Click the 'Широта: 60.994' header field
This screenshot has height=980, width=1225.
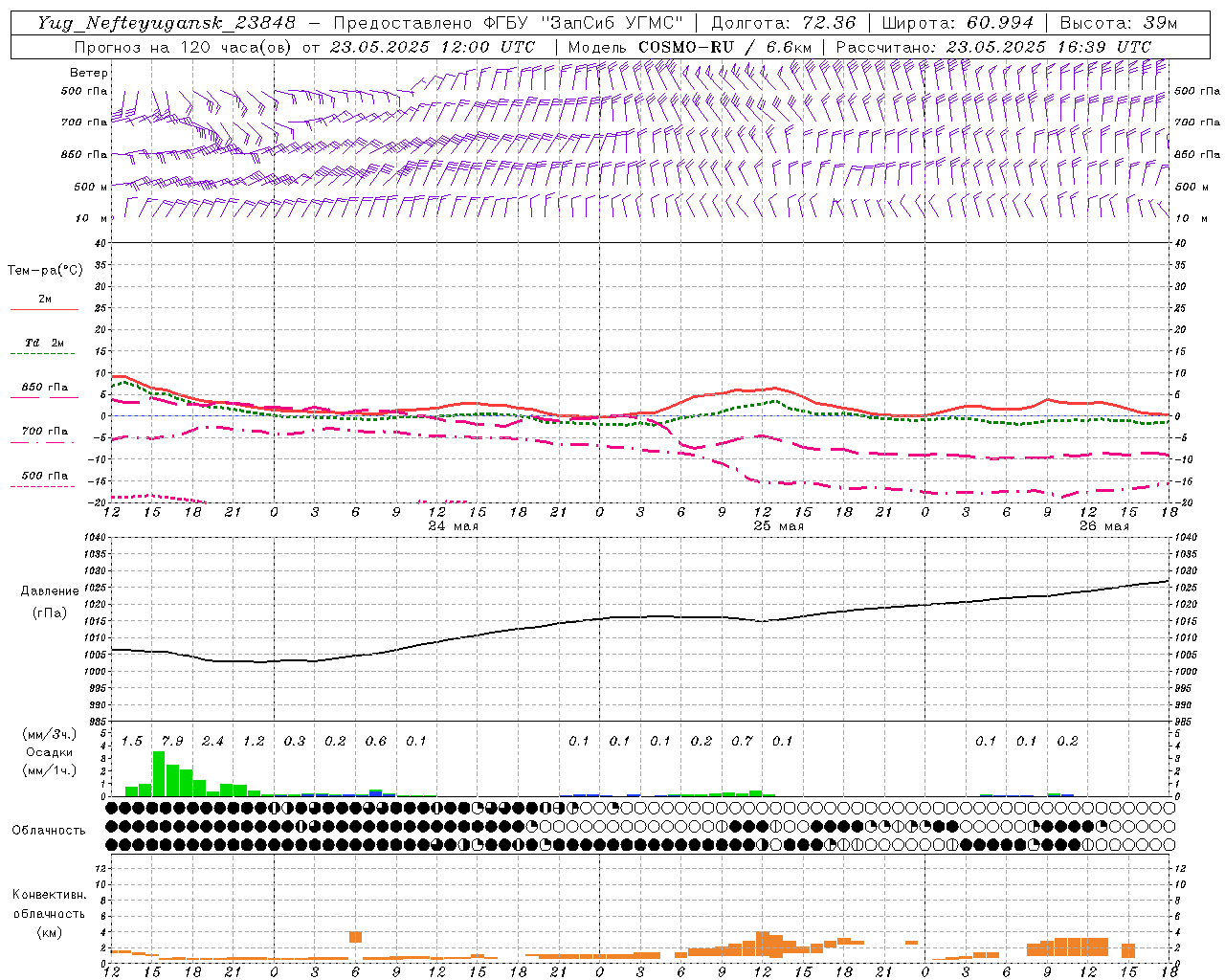click(958, 23)
